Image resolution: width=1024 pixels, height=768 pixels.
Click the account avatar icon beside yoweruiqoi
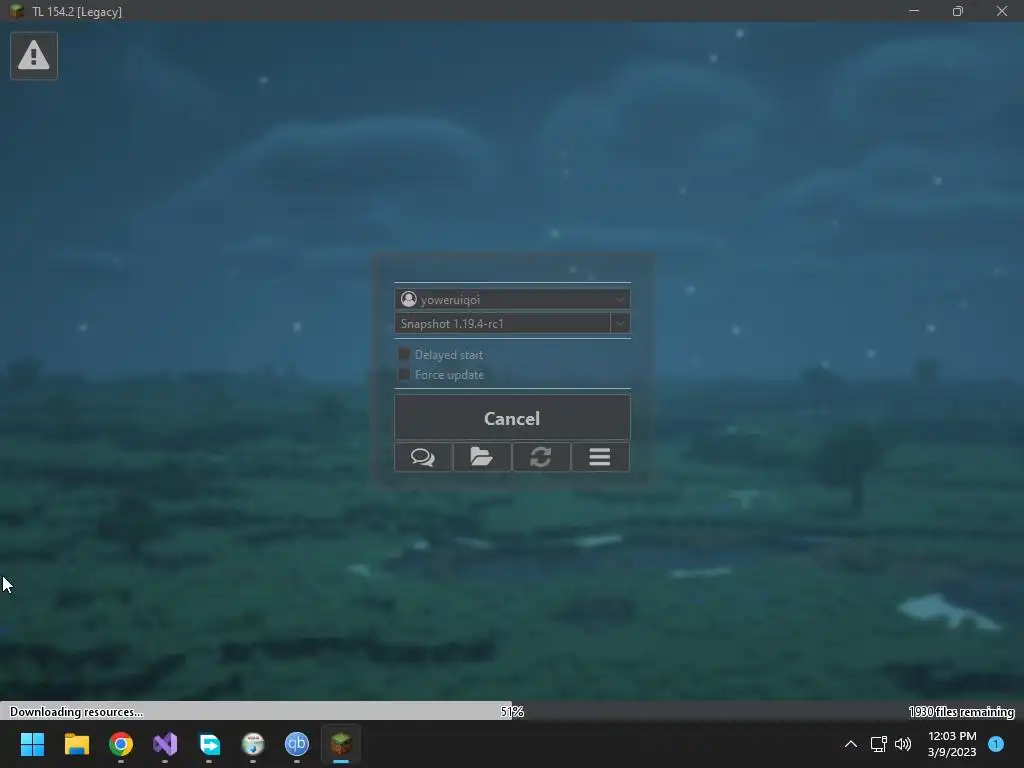409,299
